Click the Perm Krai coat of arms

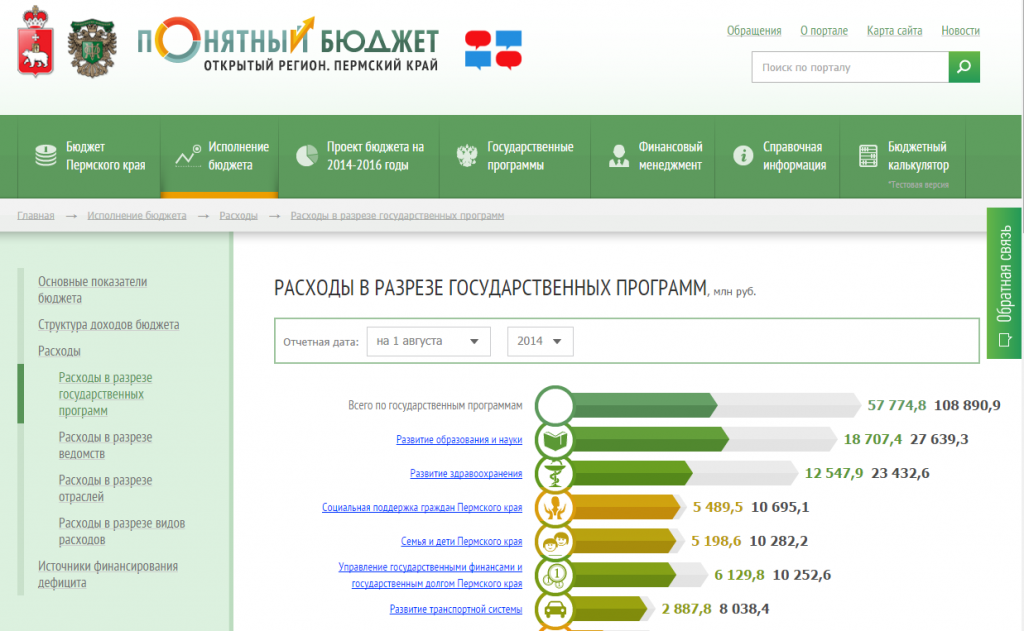(x=35, y=42)
